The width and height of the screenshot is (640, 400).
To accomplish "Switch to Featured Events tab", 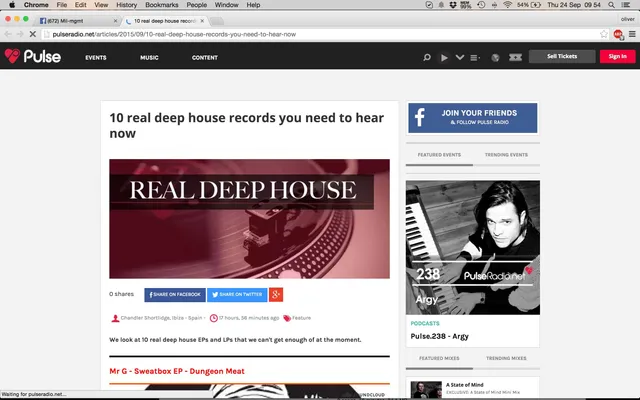I will (439, 155).
